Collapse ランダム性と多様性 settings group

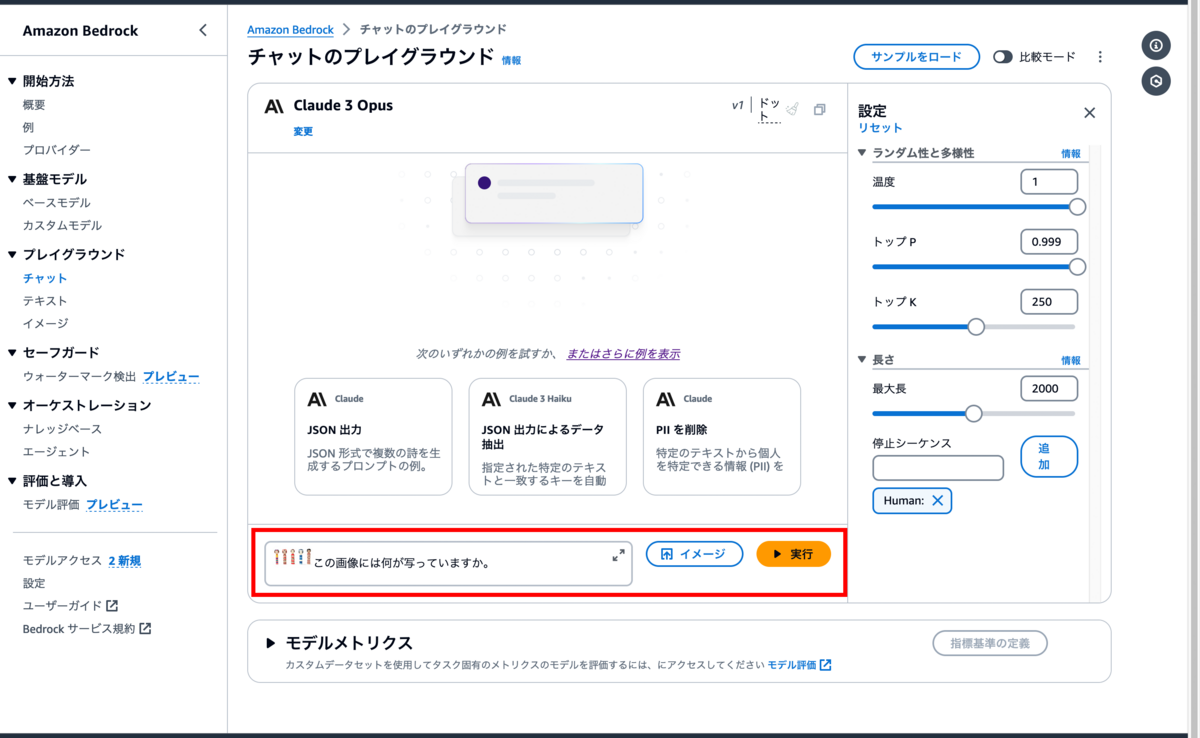click(x=863, y=153)
